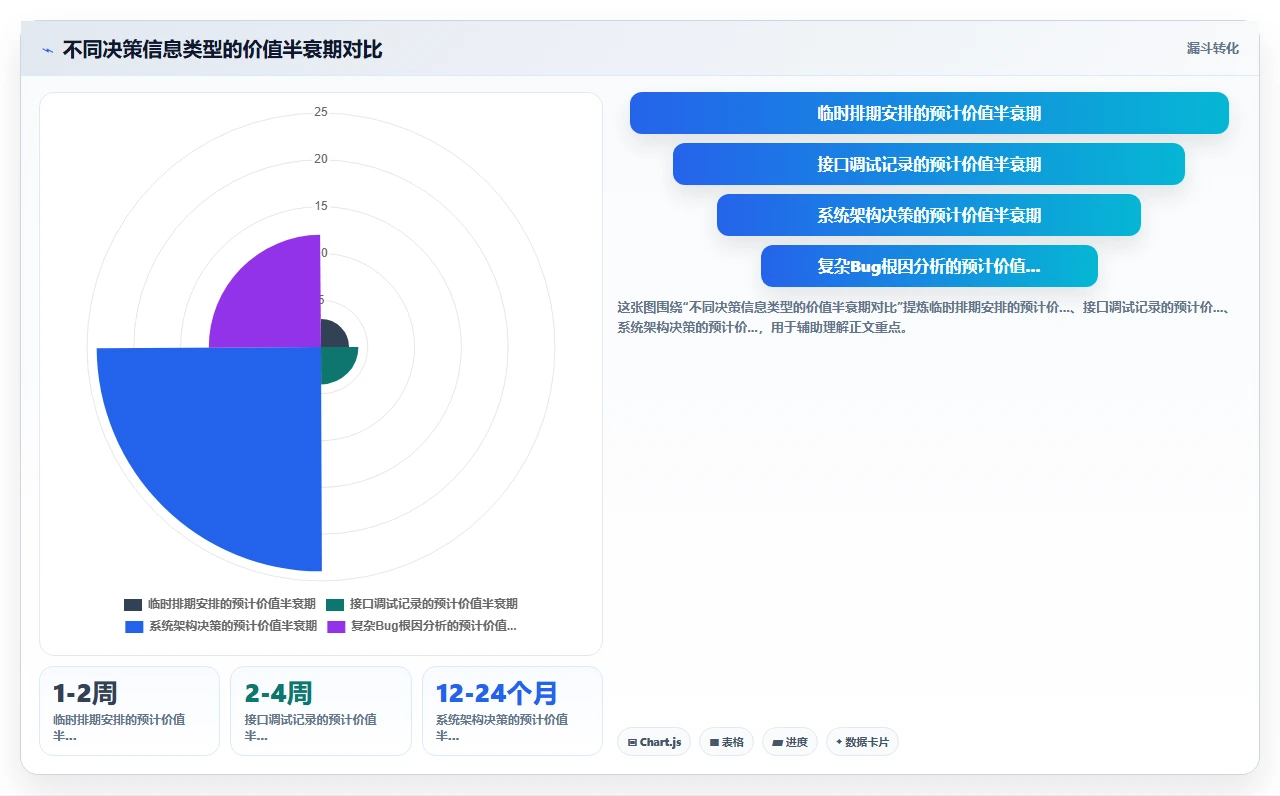This screenshot has height=796, width=1280.
Task: Click the axis tick label 15
Action: tap(321, 206)
